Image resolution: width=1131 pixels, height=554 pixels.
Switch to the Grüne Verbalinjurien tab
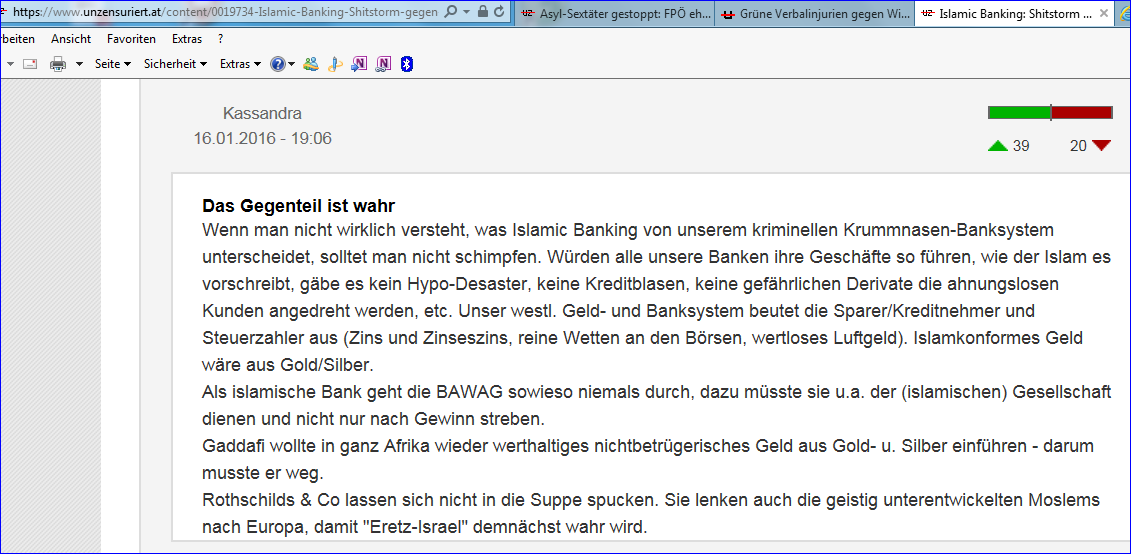pos(816,14)
